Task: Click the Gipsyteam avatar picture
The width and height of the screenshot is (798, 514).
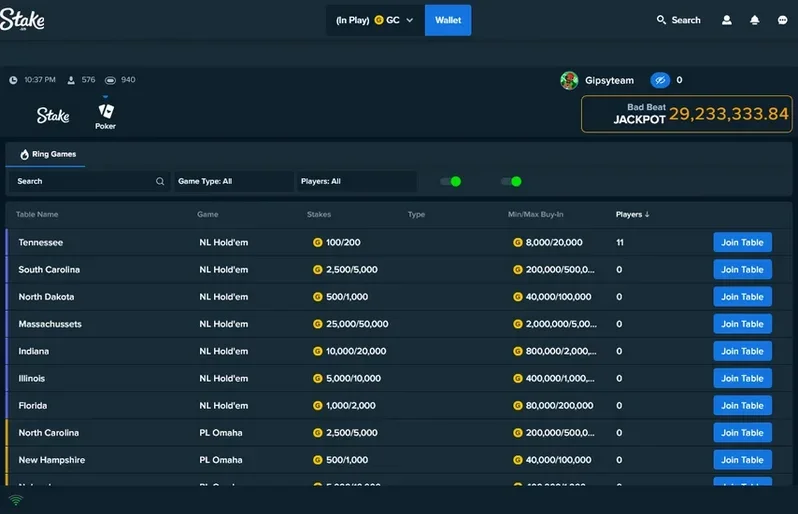Action: [569, 80]
